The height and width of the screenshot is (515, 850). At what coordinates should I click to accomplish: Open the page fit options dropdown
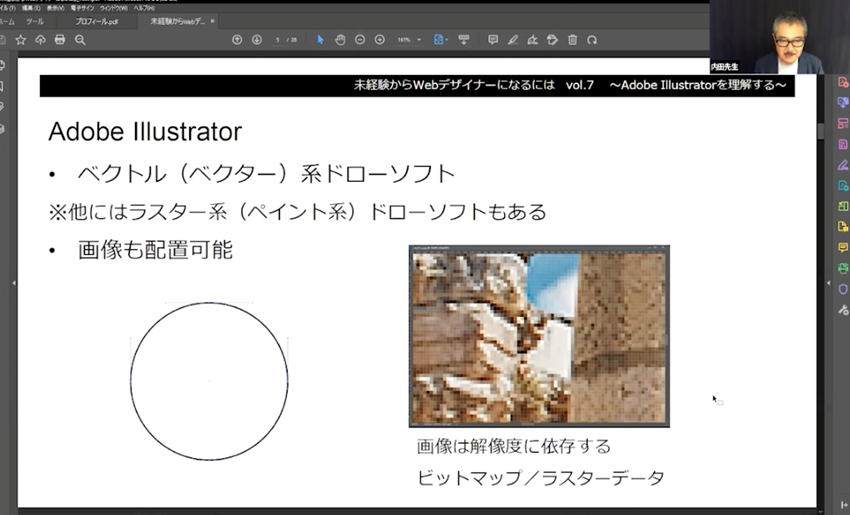(441, 40)
